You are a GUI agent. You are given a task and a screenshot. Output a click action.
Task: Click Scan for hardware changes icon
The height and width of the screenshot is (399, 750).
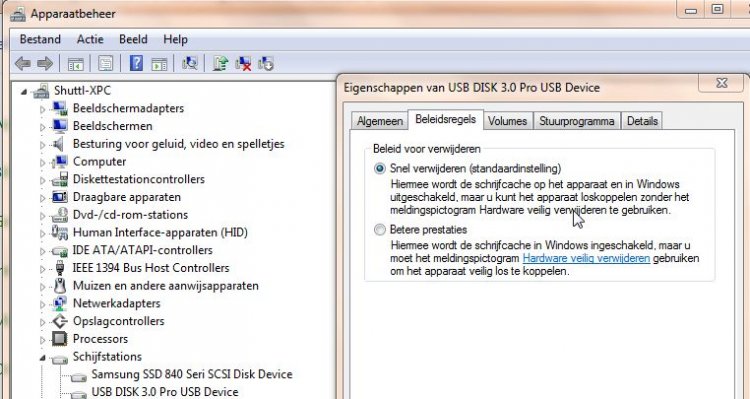189,63
